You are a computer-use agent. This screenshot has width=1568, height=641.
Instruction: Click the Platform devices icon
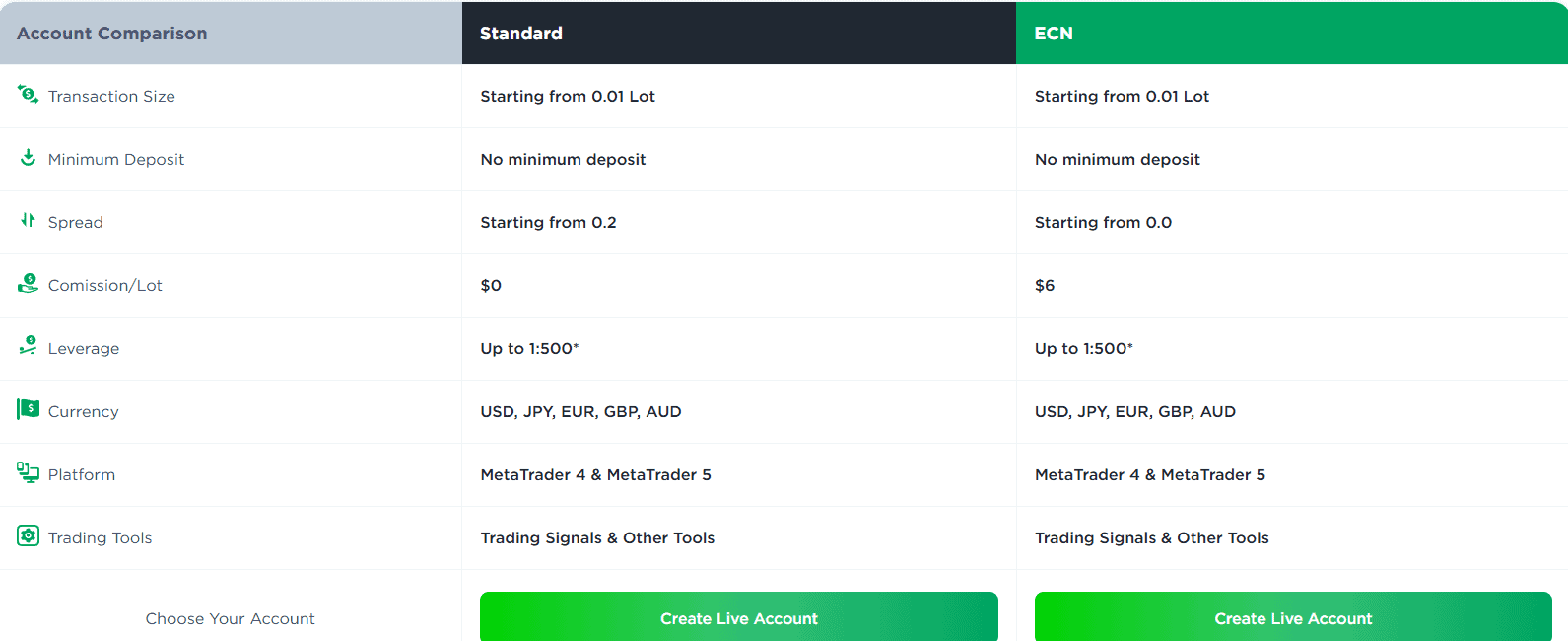[x=27, y=474]
